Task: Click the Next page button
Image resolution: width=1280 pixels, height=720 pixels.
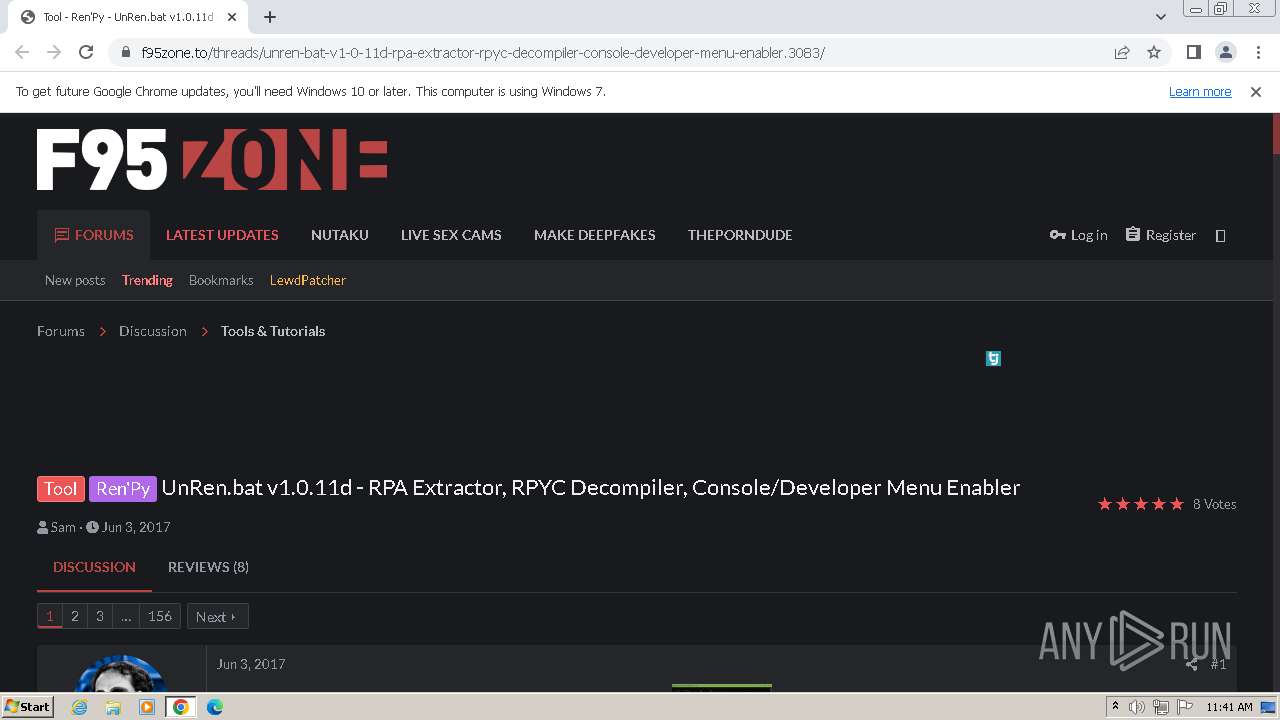Action: (217, 616)
